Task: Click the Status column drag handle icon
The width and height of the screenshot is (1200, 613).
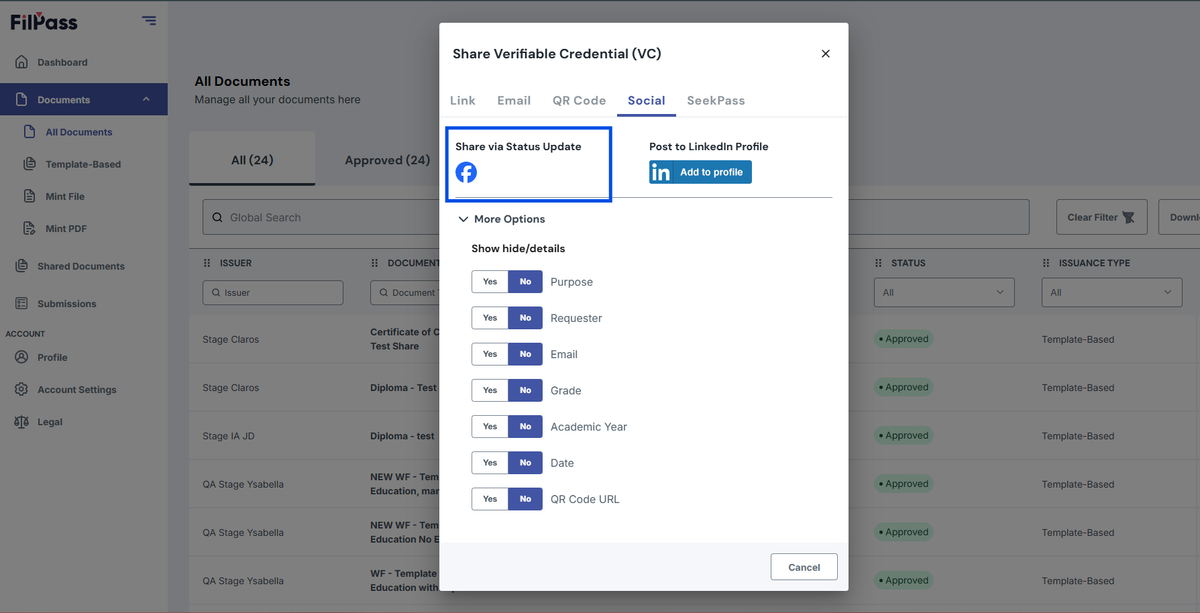Action: coord(878,263)
